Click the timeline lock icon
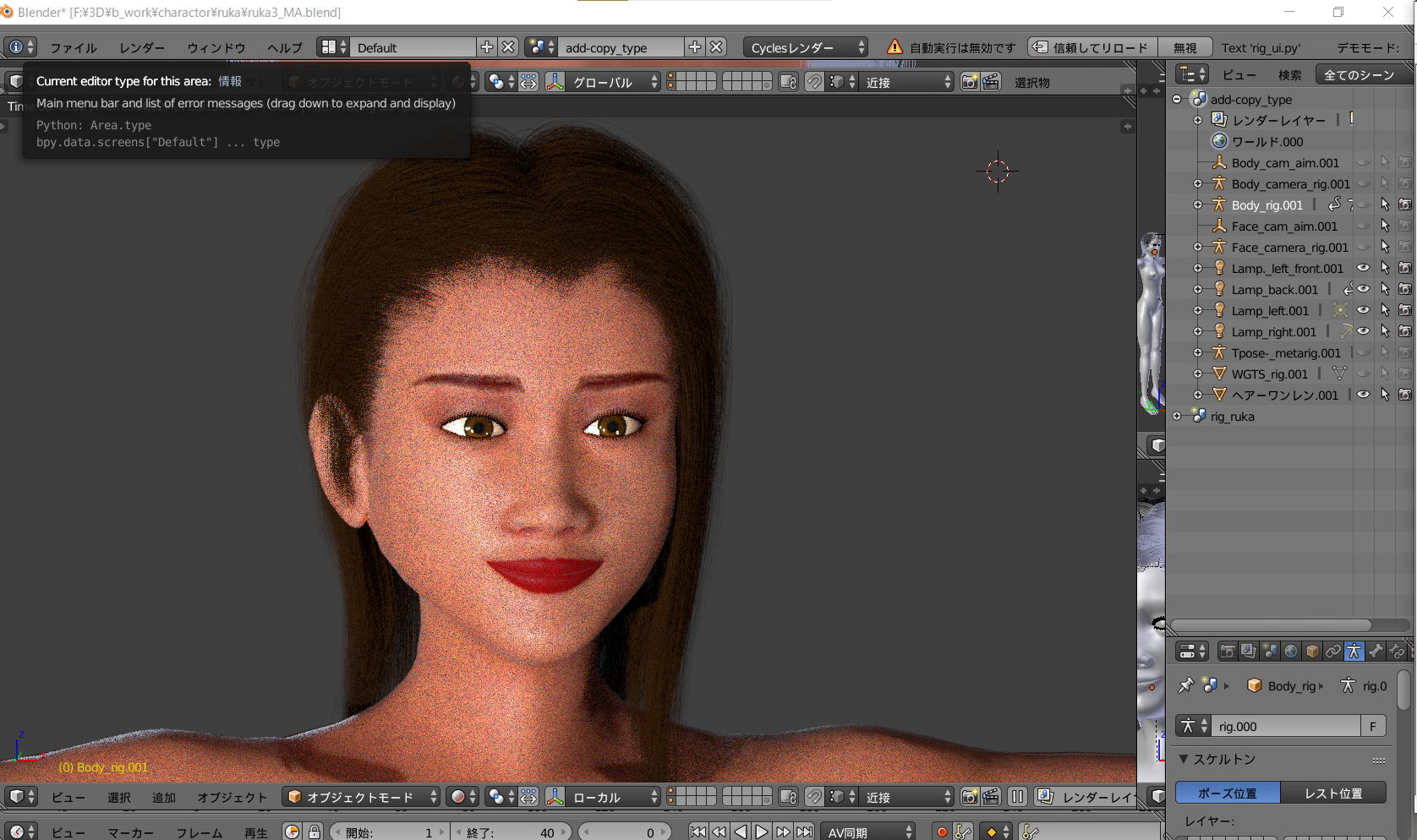This screenshot has width=1417, height=840. click(314, 832)
